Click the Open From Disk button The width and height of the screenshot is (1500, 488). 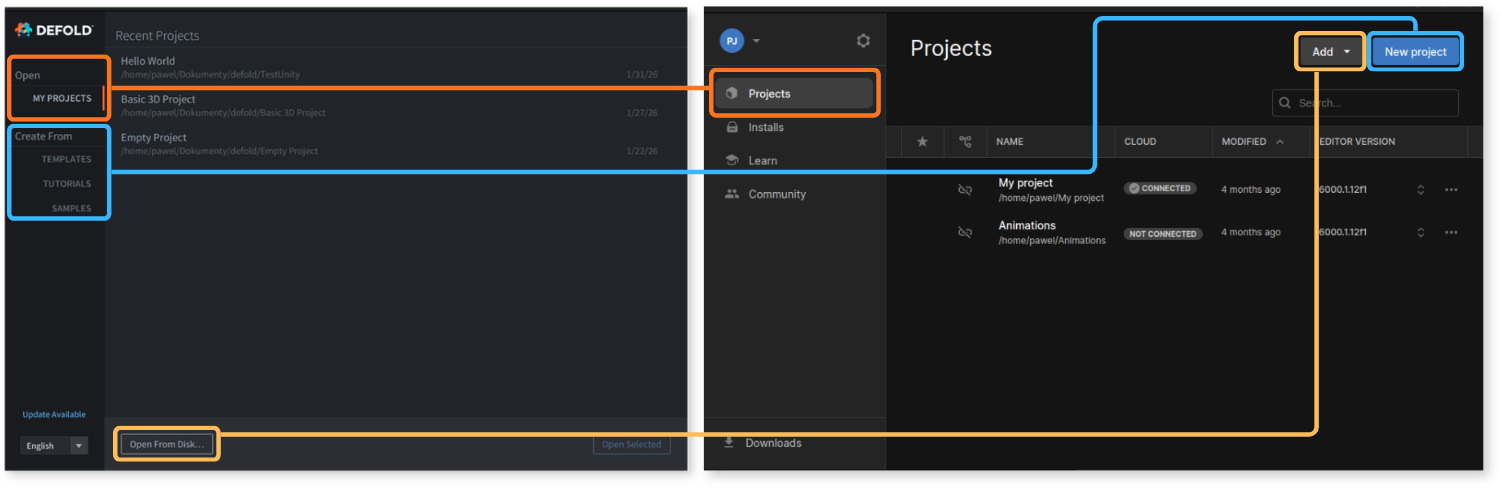coord(166,444)
